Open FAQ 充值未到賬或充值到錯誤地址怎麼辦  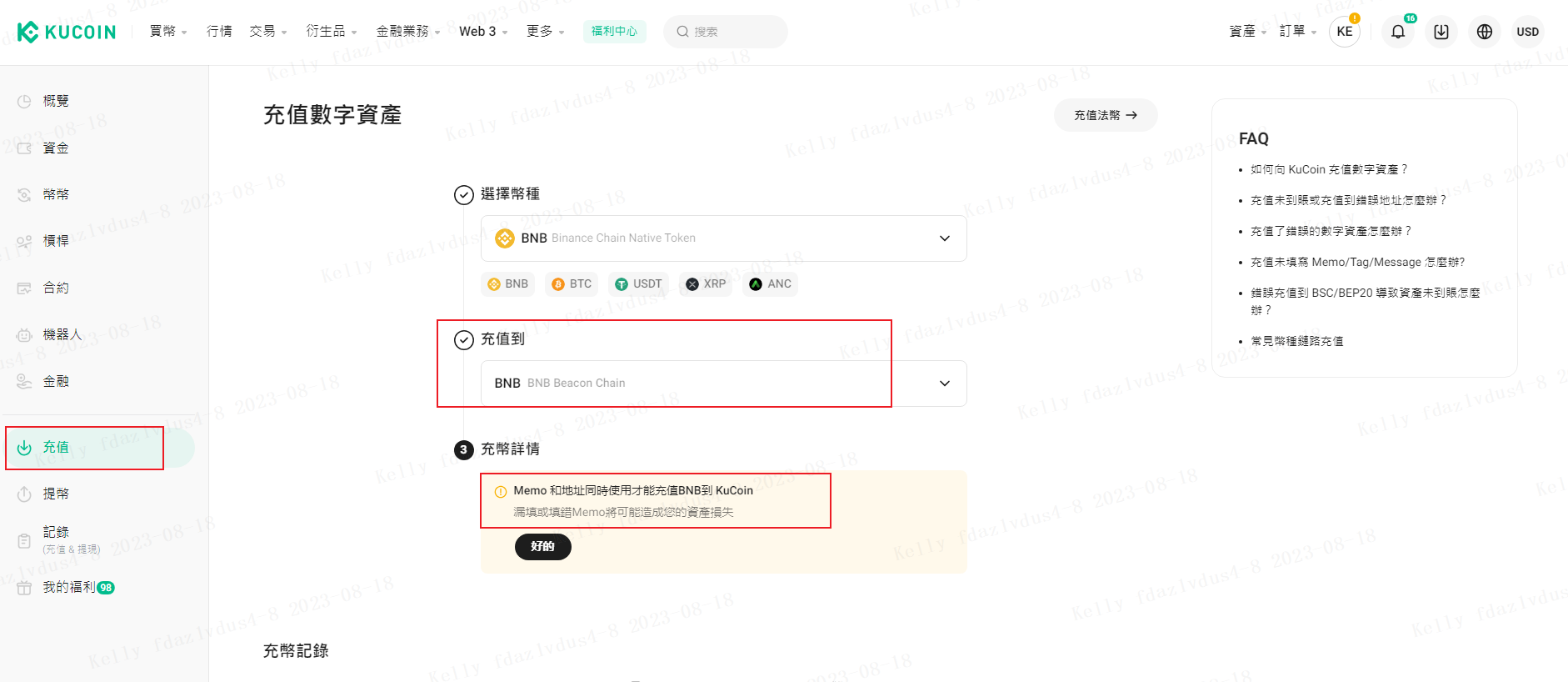pyautogui.click(x=1348, y=200)
